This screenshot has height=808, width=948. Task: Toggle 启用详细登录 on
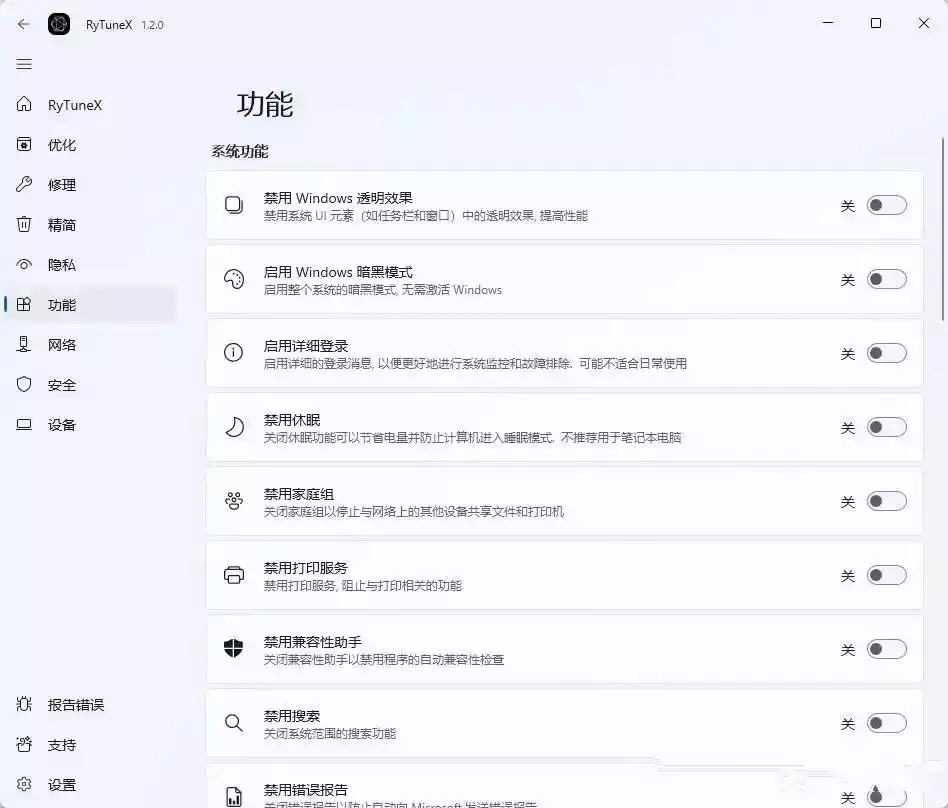tap(885, 354)
